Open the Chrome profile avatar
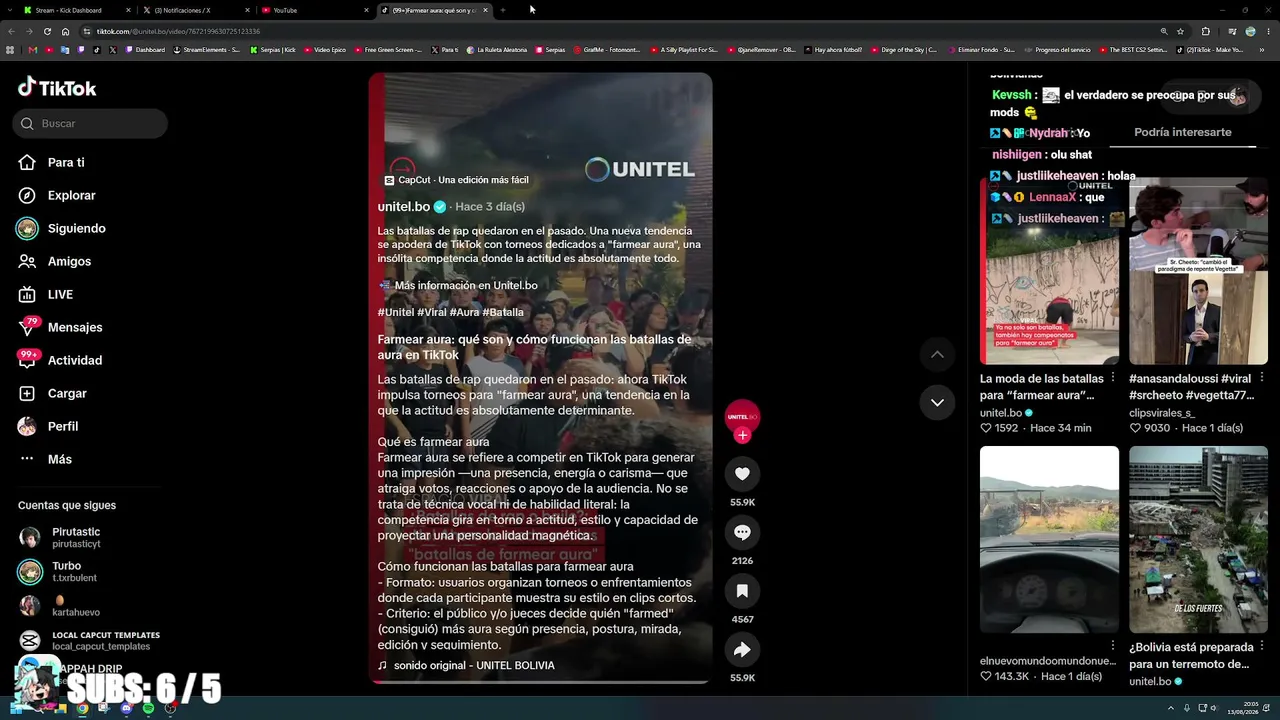The height and width of the screenshot is (720, 1280). (1250, 31)
